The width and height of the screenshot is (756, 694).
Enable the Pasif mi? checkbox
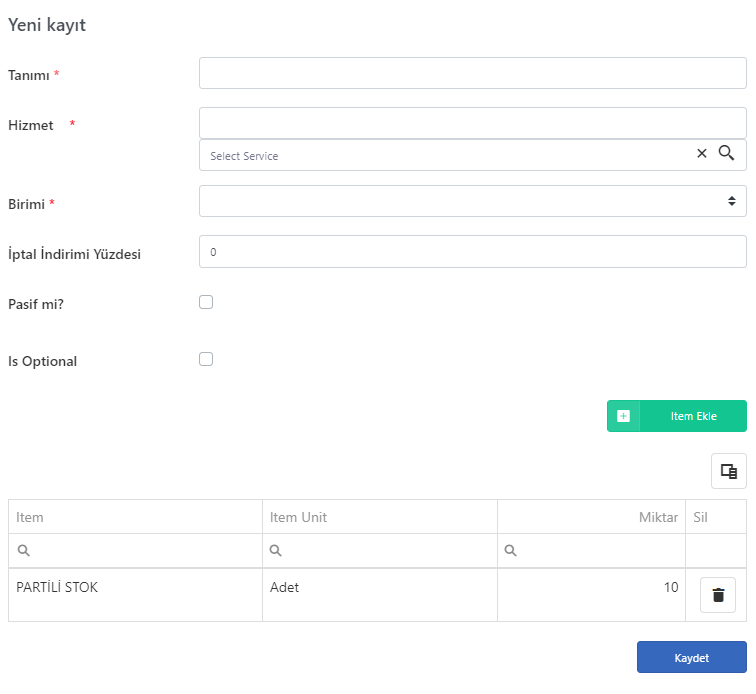(x=206, y=302)
